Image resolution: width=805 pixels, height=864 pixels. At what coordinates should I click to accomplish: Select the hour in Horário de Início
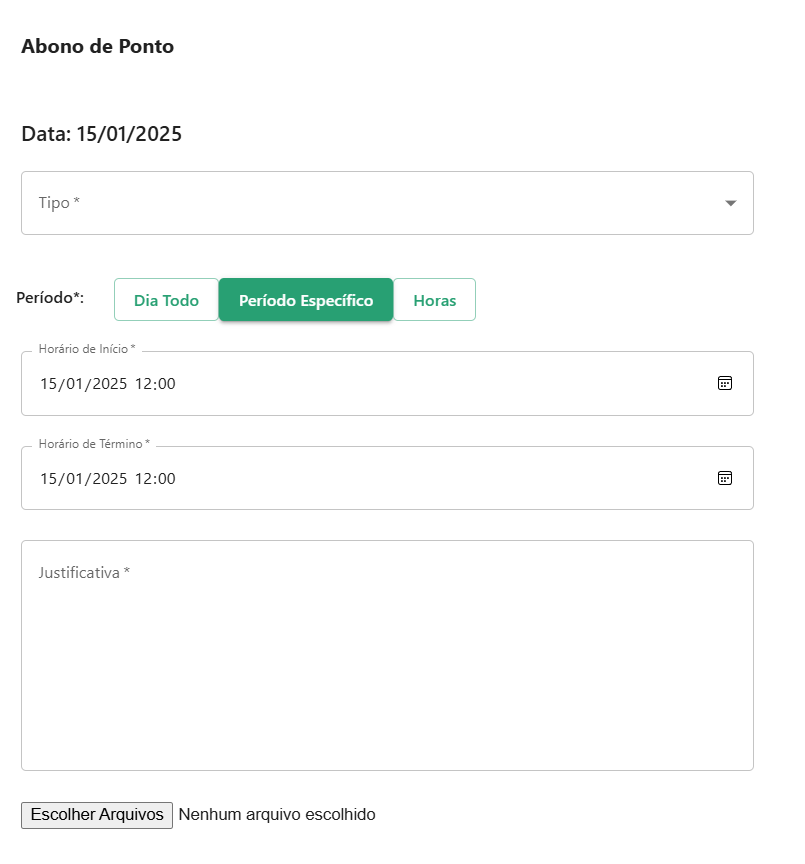[x=143, y=384]
